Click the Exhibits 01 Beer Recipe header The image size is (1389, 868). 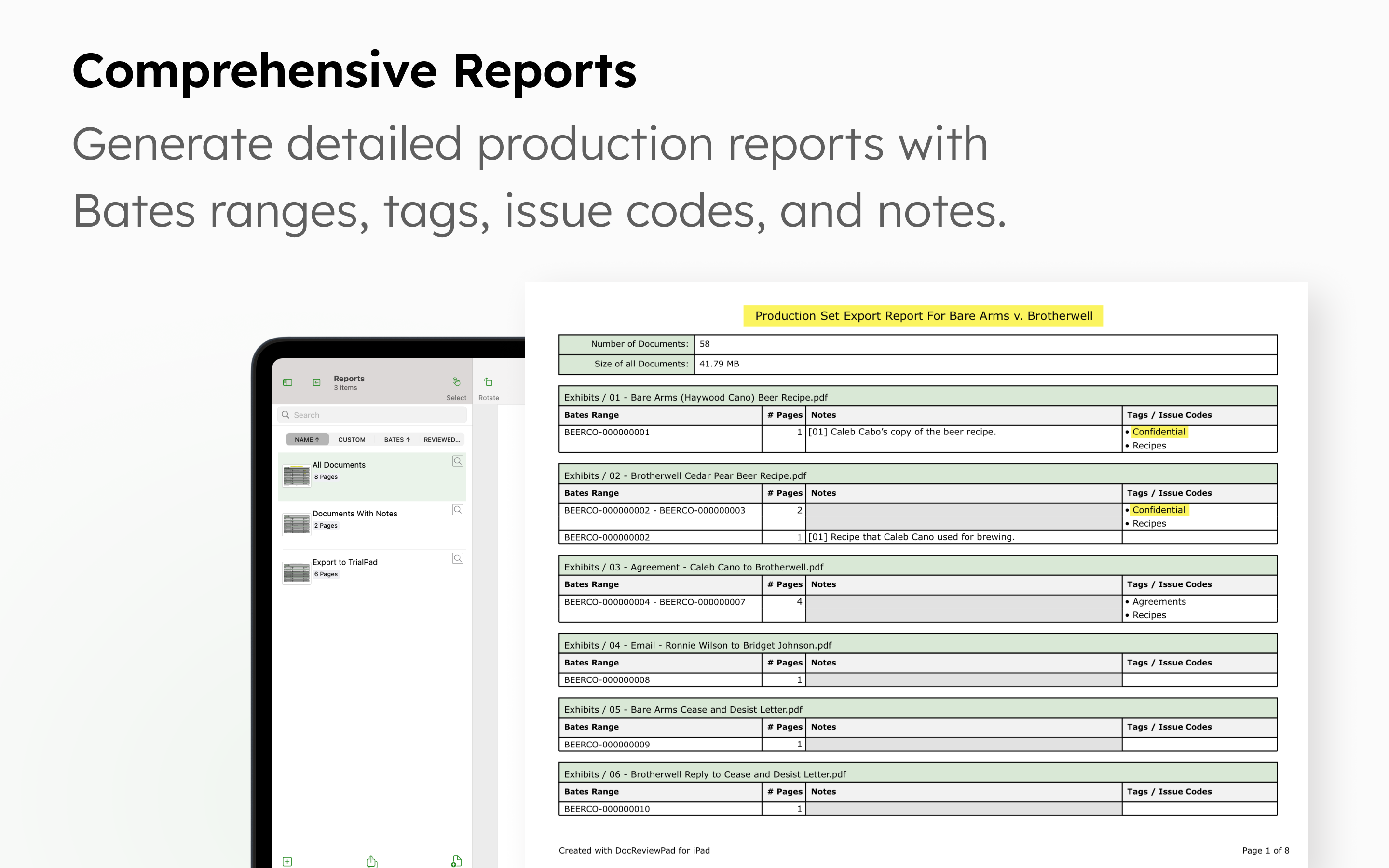(x=918, y=397)
